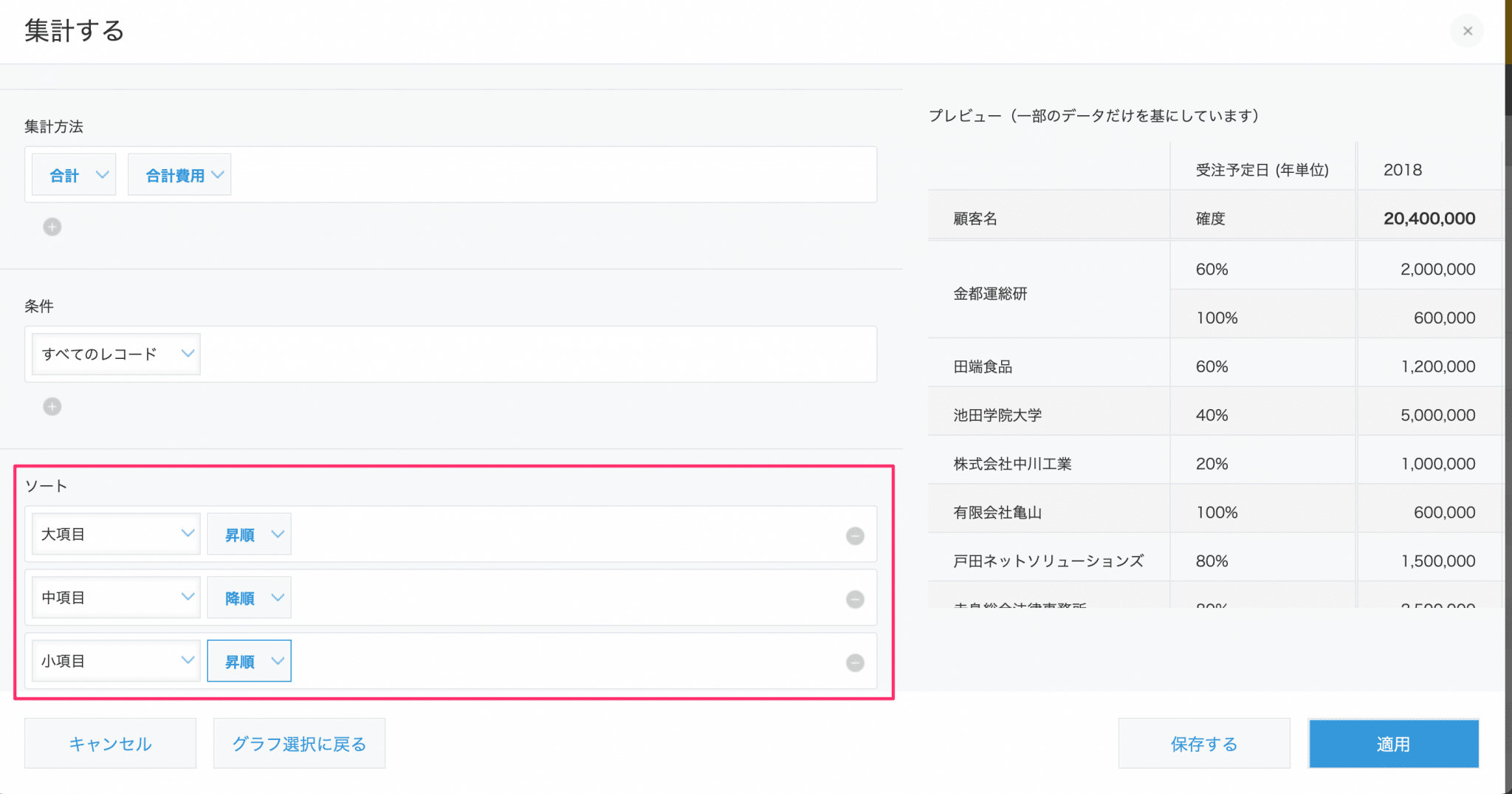The height and width of the screenshot is (794, 1512).
Task: Add another 条件 row with plus icon
Action: [x=52, y=406]
